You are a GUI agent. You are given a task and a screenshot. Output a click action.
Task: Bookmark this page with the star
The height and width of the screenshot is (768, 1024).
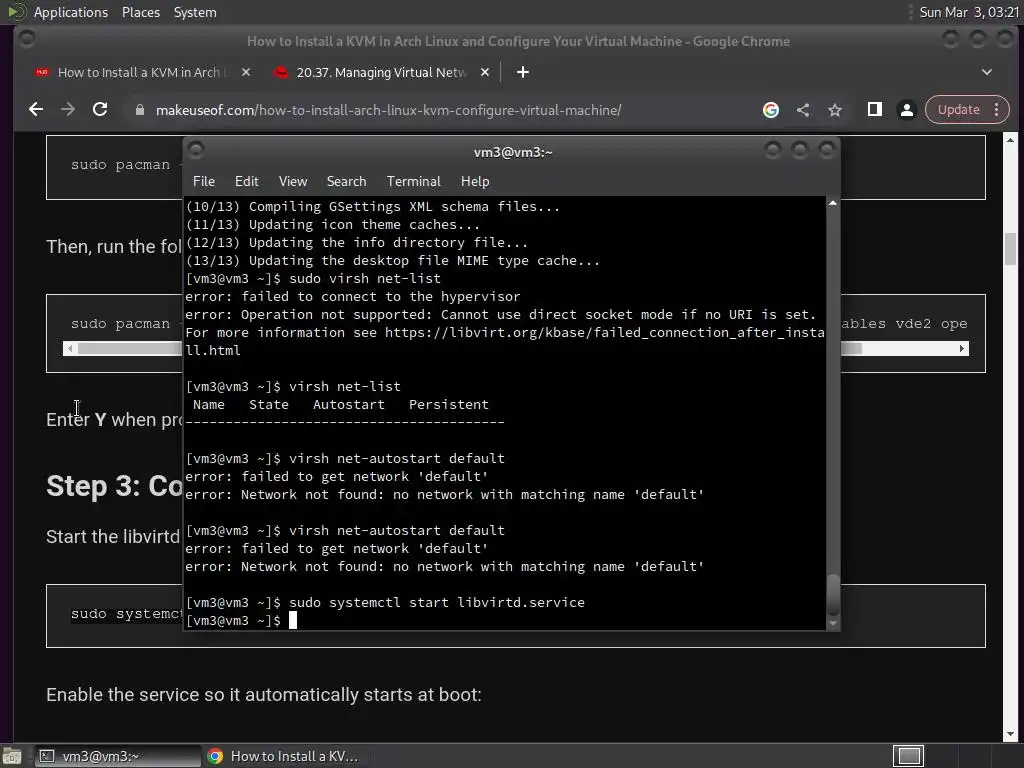835,110
